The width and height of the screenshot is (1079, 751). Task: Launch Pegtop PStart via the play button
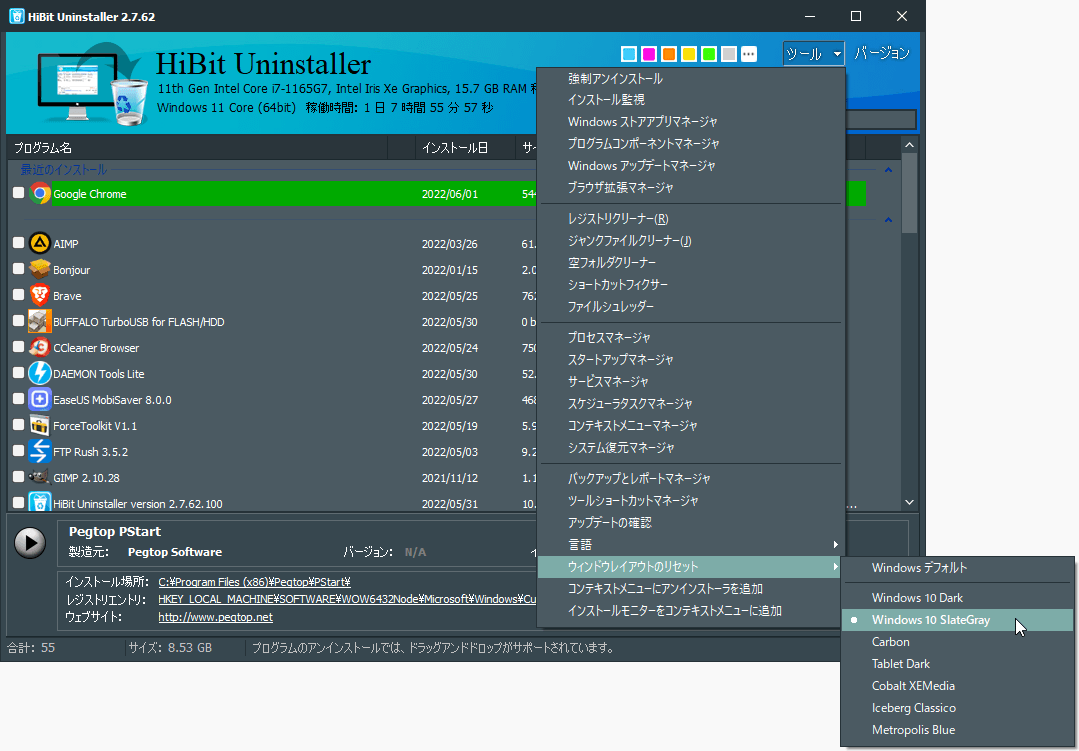(30, 542)
